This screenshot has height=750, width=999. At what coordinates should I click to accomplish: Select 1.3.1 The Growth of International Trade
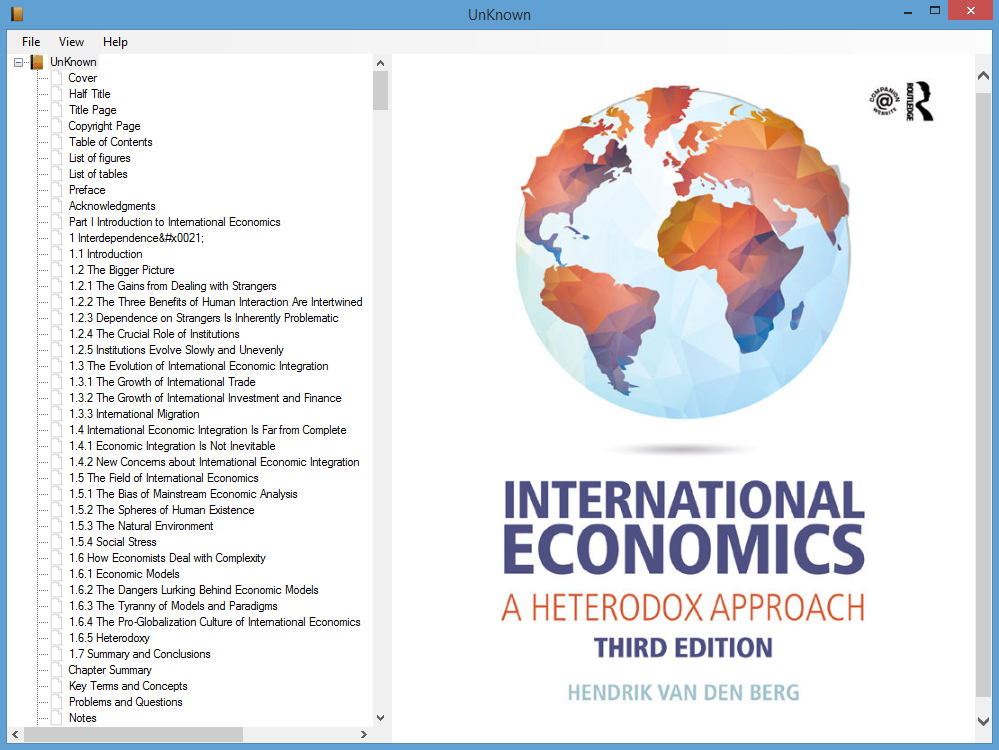point(162,382)
